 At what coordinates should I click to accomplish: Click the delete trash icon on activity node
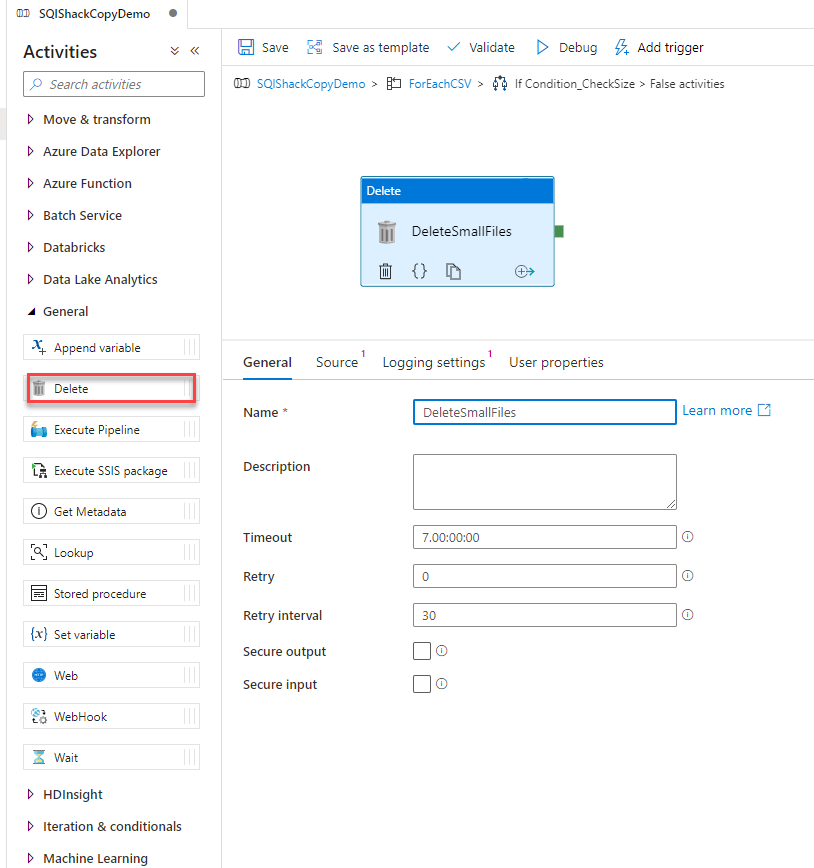coord(385,271)
